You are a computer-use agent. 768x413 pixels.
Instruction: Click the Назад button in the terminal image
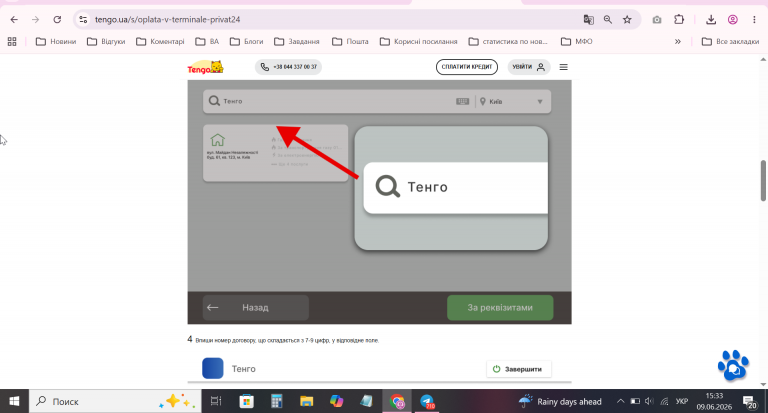(256, 308)
